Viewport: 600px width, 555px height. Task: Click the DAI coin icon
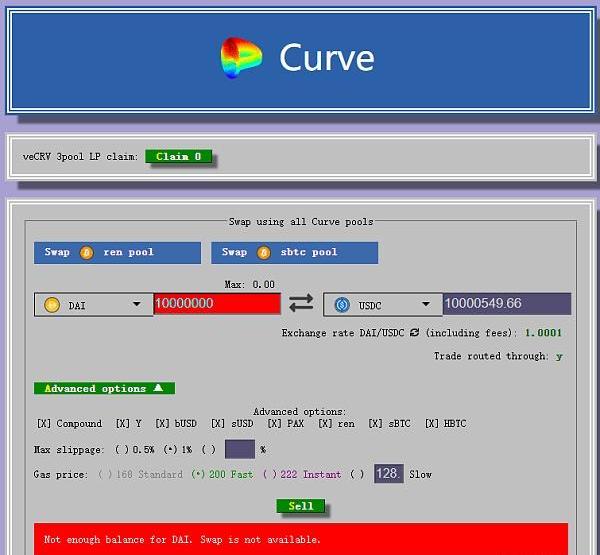click(52, 305)
